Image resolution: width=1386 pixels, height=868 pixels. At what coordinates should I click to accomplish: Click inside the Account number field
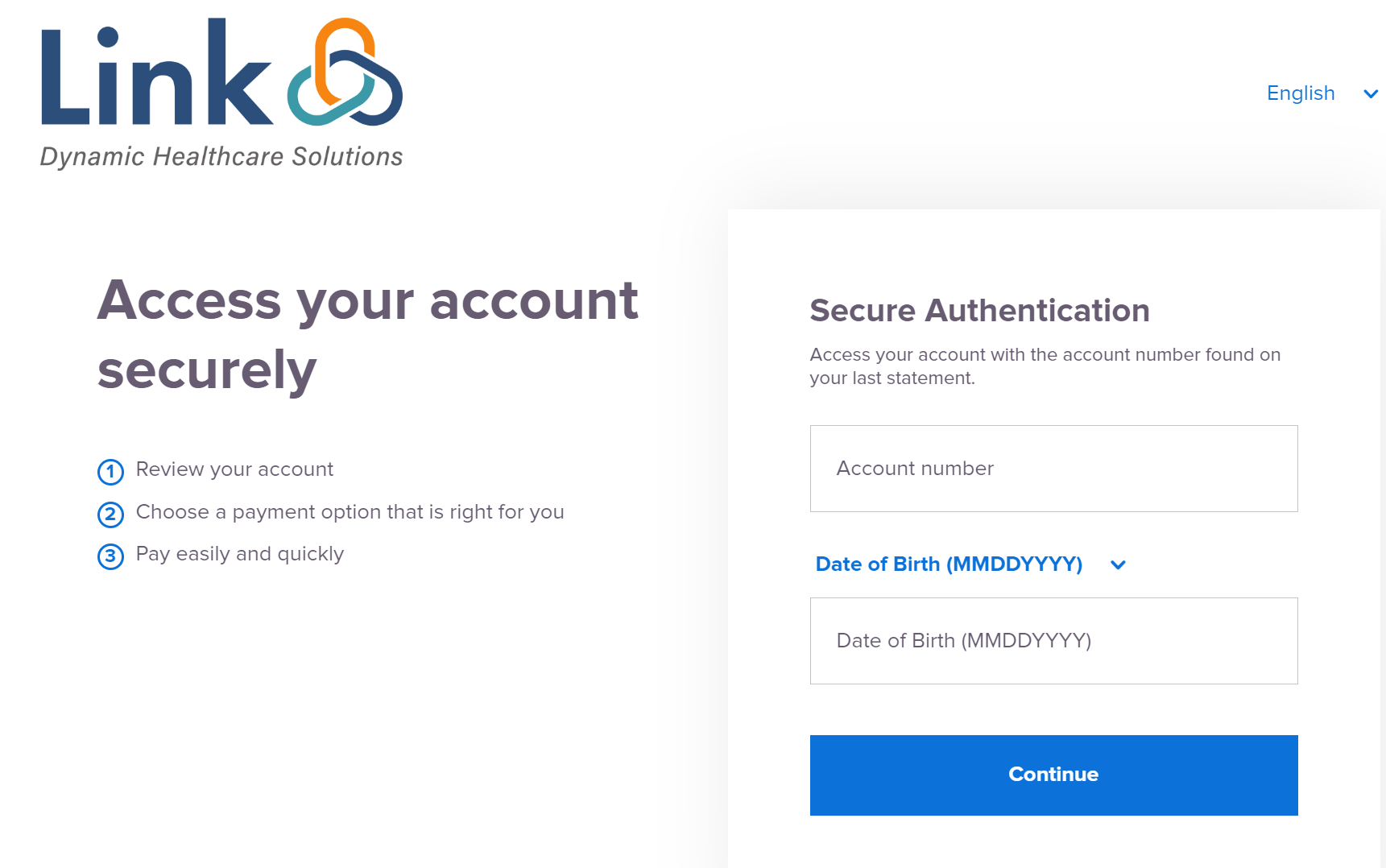tap(1053, 468)
